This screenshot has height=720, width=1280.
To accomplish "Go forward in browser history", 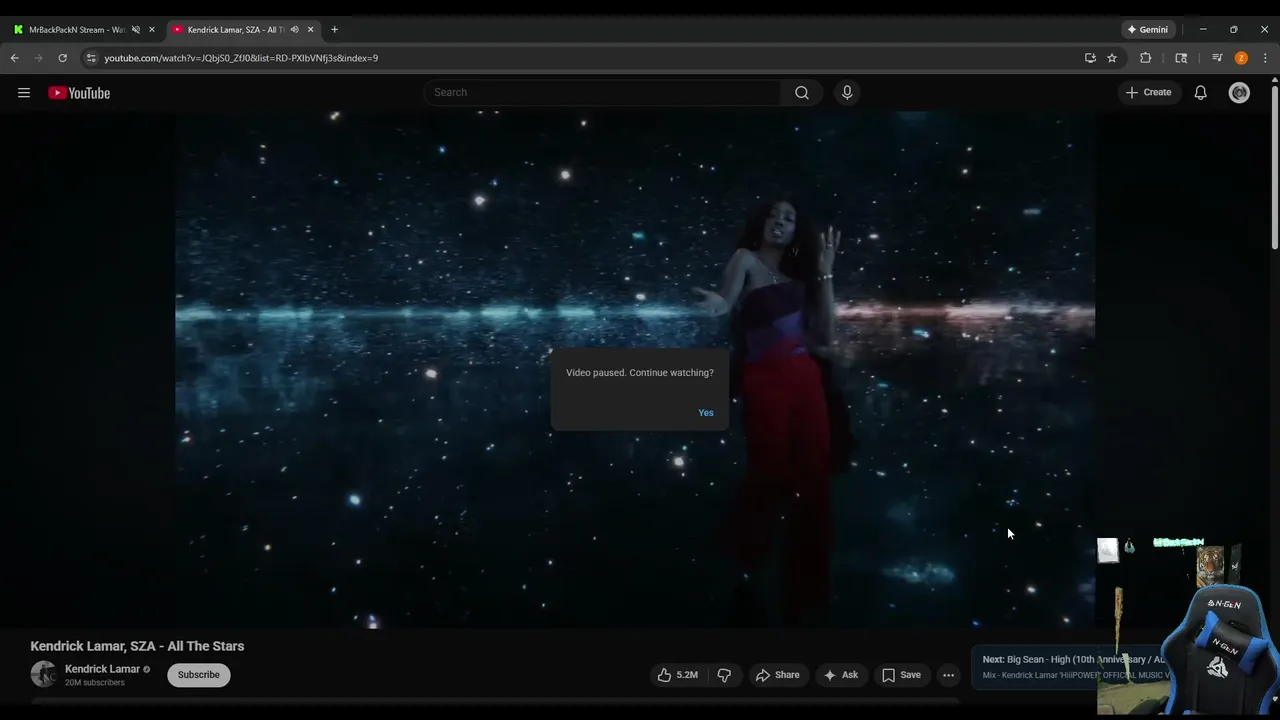I will [x=39, y=58].
